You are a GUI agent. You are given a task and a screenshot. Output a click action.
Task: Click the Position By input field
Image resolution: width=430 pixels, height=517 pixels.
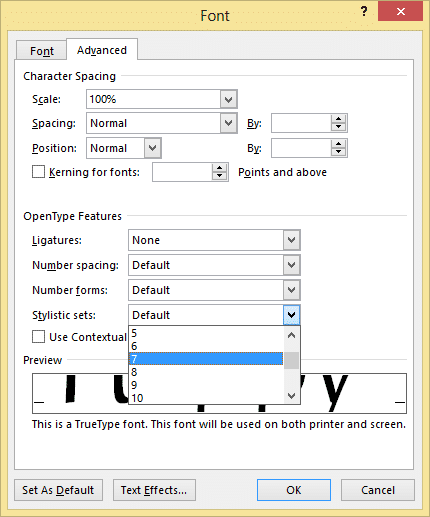pyautogui.click(x=301, y=148)
